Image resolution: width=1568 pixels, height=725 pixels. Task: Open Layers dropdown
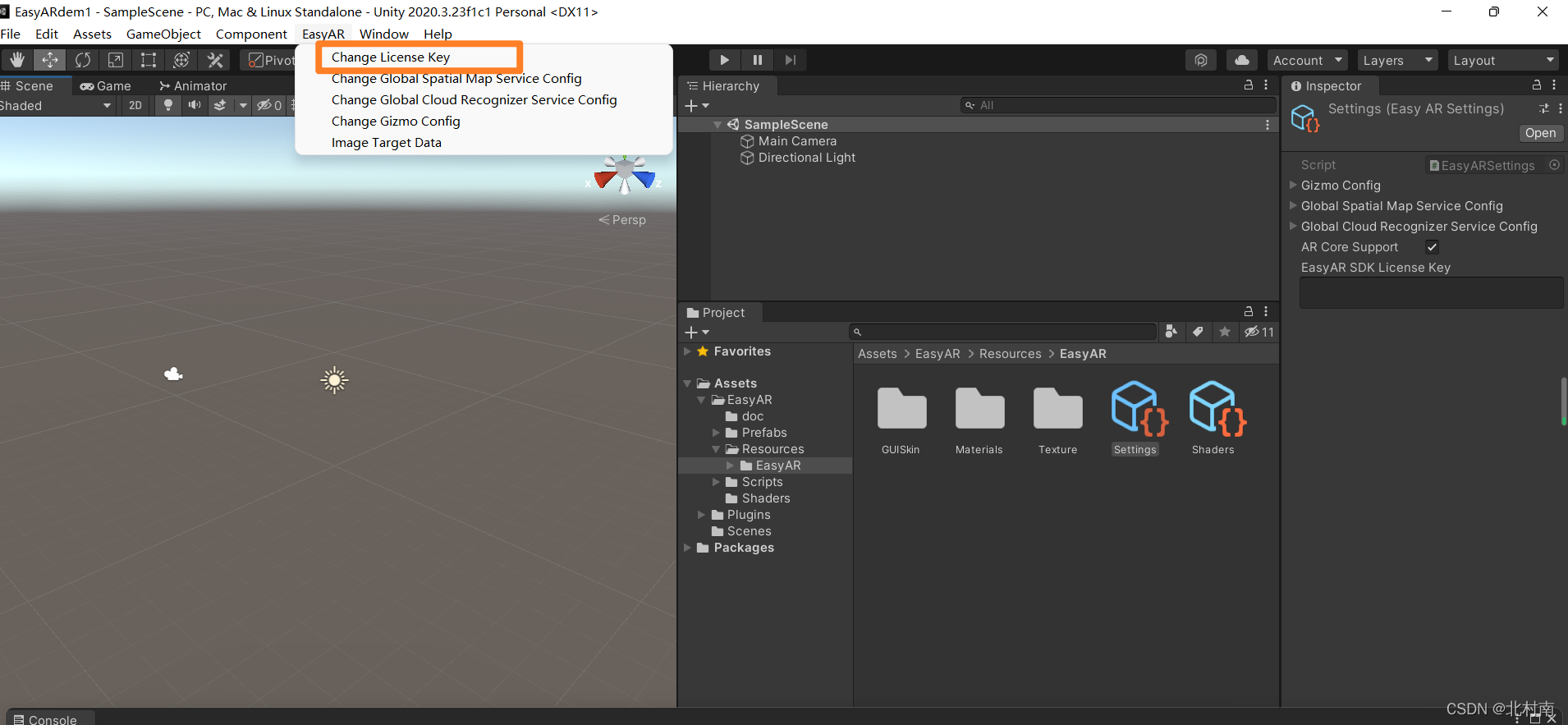pyautogui.click(x=1398, y=60)
